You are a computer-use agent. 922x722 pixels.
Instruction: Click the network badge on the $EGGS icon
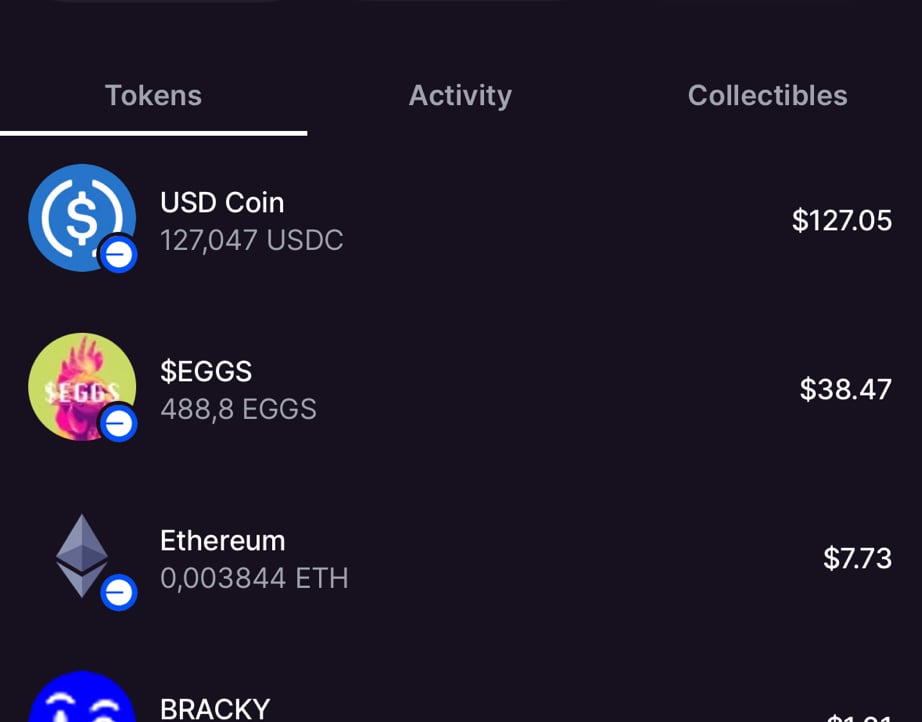(118, 424)
